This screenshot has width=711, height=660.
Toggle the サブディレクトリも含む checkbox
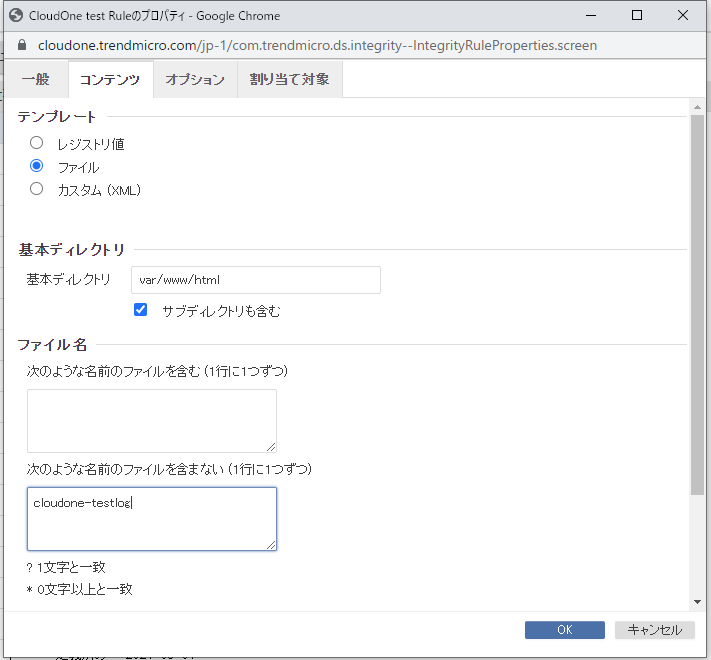click(141, 310)
